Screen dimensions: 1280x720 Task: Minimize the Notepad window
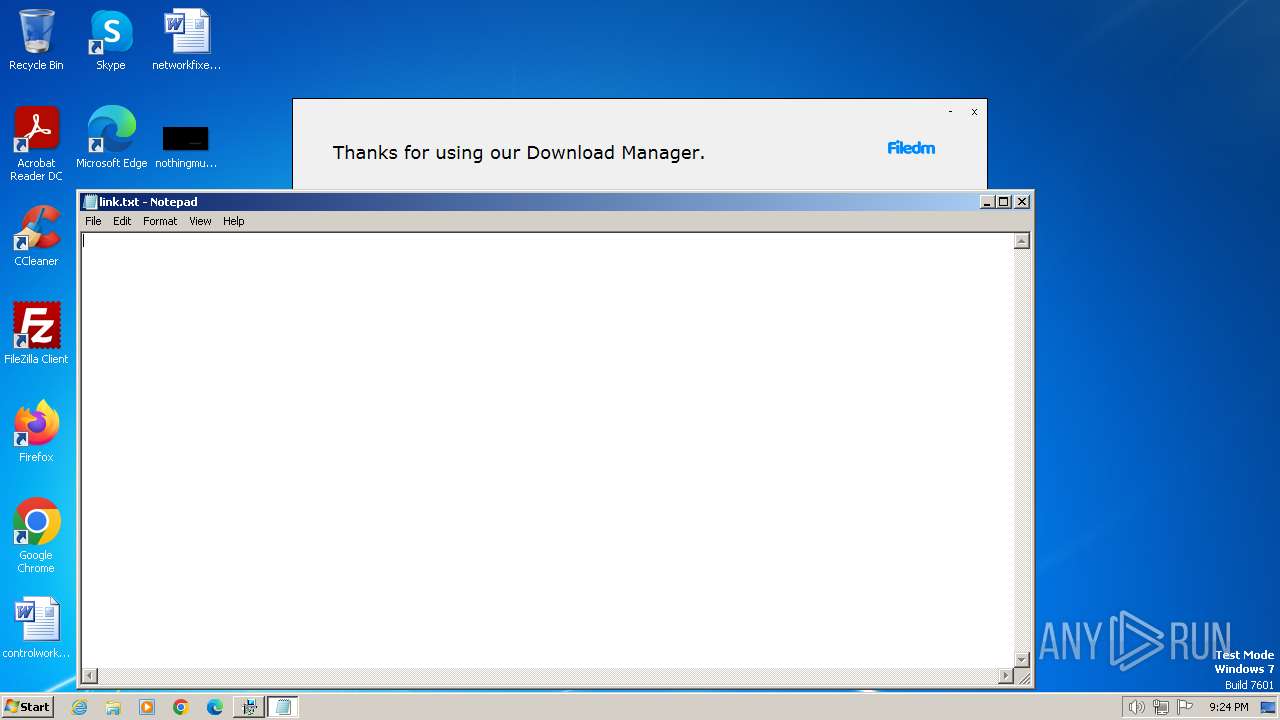point(987,202)
